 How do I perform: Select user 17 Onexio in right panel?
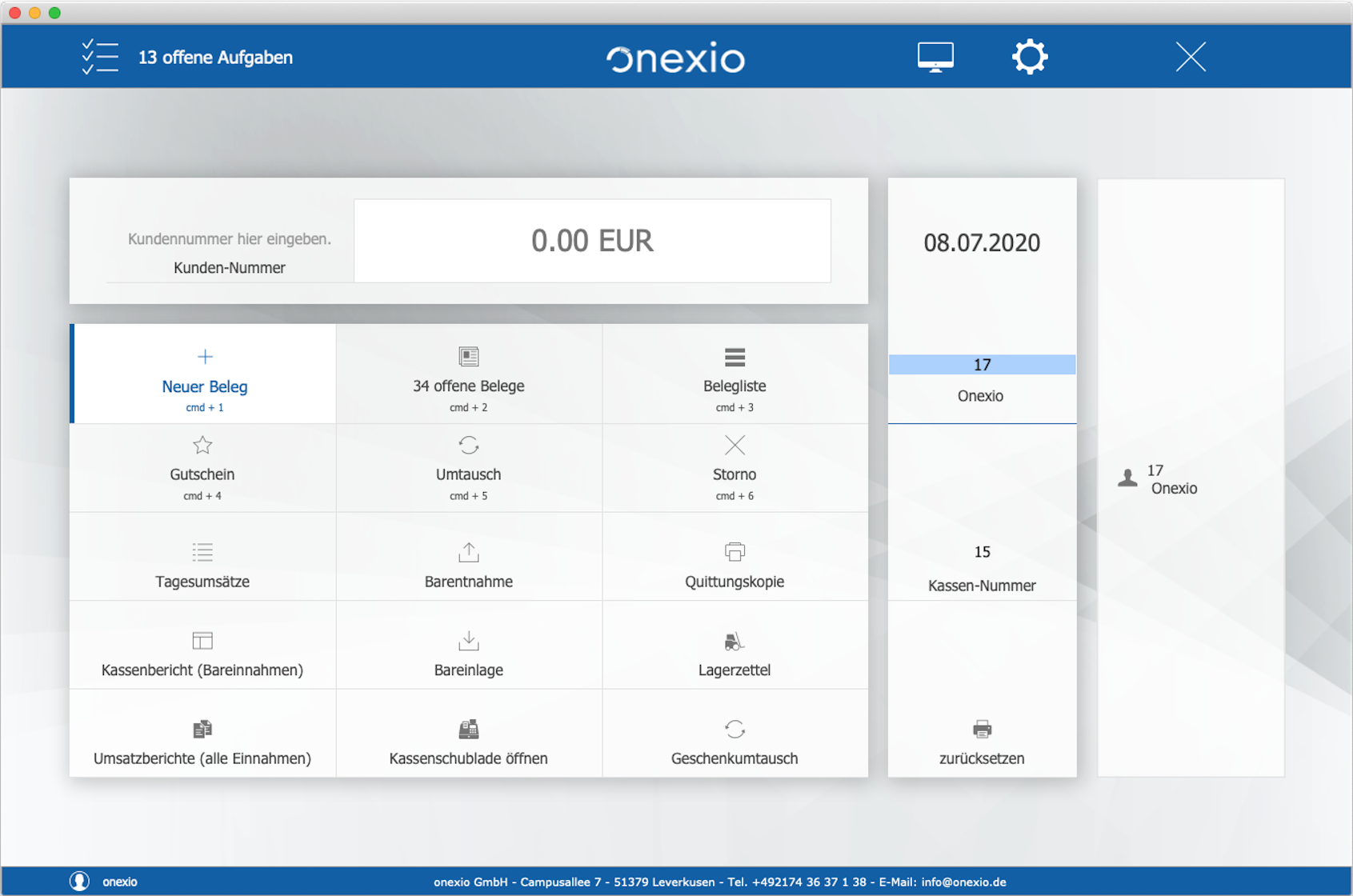coord(1159,479)
